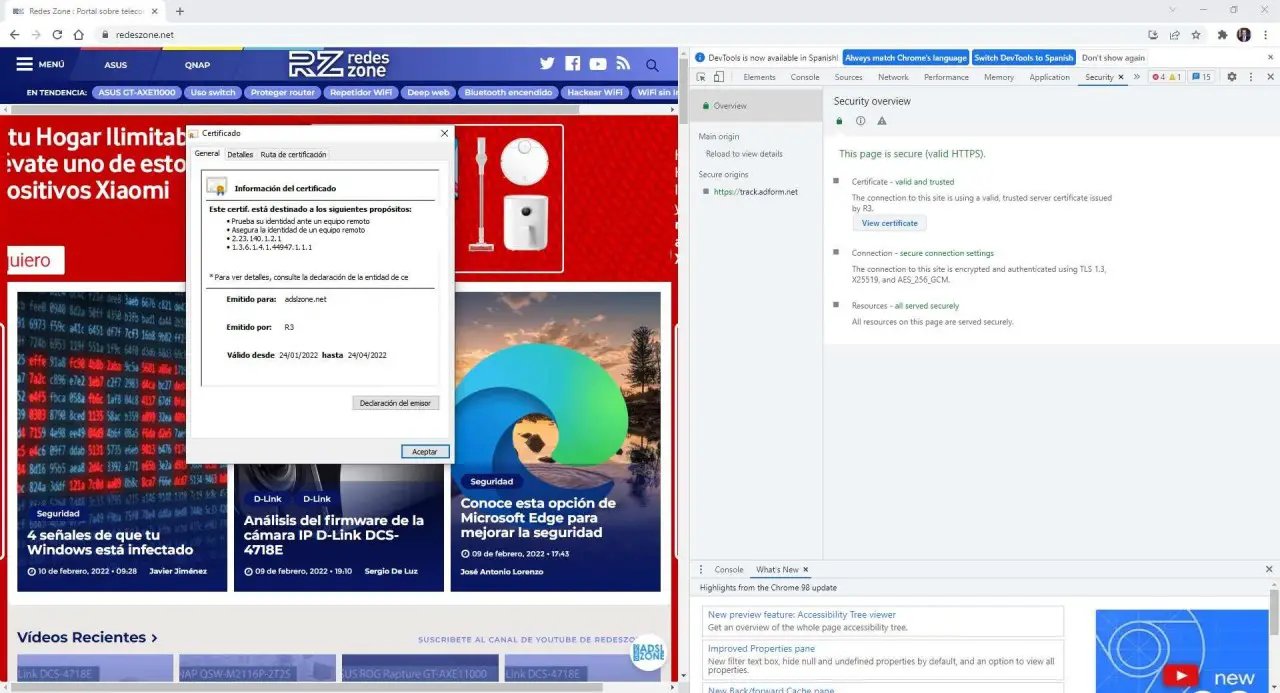The height and width of the screenshot is (693, 1280).
Task: Switch to the Detalles certificate tab
Action: (240, 154)
